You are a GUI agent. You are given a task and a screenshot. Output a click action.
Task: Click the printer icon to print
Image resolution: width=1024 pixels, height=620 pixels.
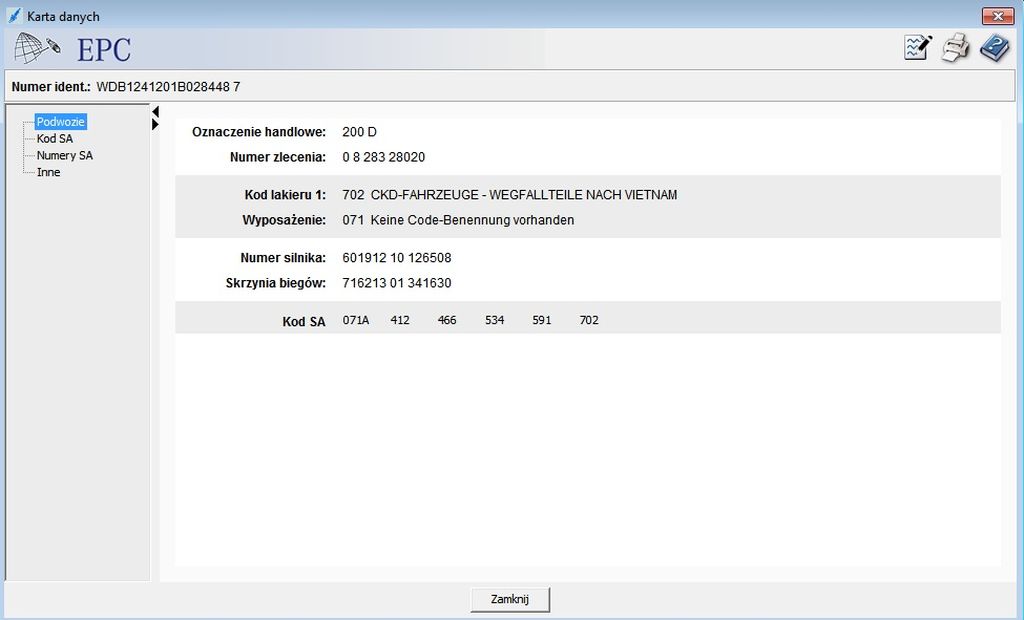[x=956, y=48]
